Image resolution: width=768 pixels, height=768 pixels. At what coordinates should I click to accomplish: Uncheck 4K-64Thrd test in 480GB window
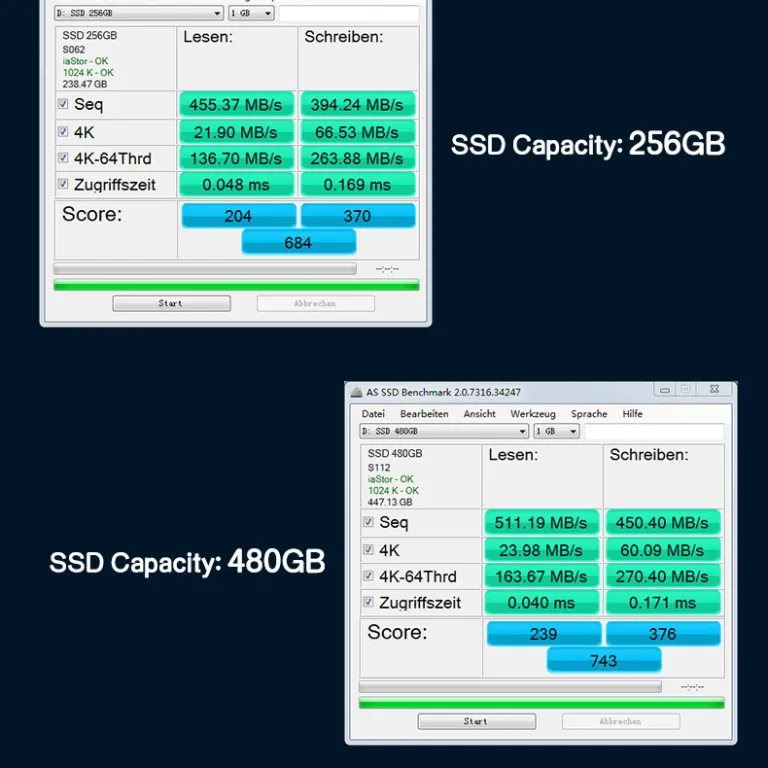pos(368,576)
